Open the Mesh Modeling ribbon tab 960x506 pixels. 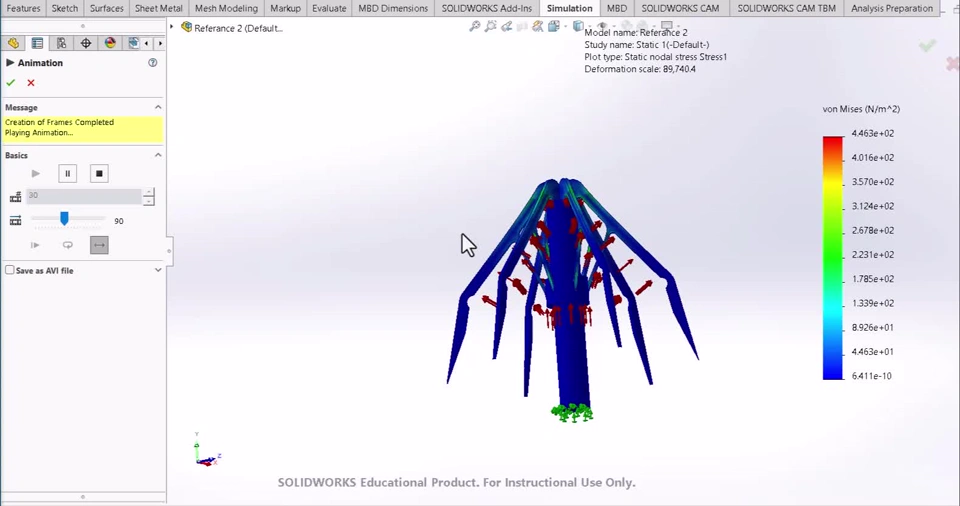pyautogui.click(x=226, y=8)
